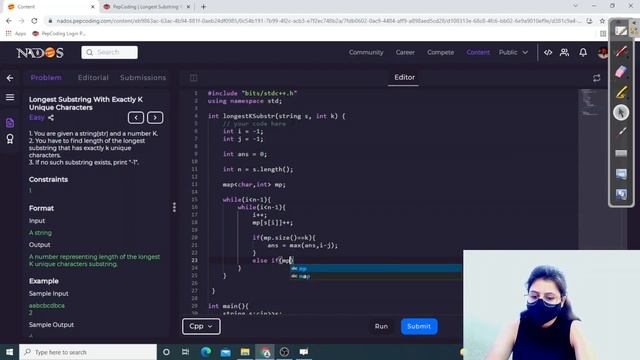Open the Compete menu
Viewport: 640px width, 360px height.
pos(440,52)
